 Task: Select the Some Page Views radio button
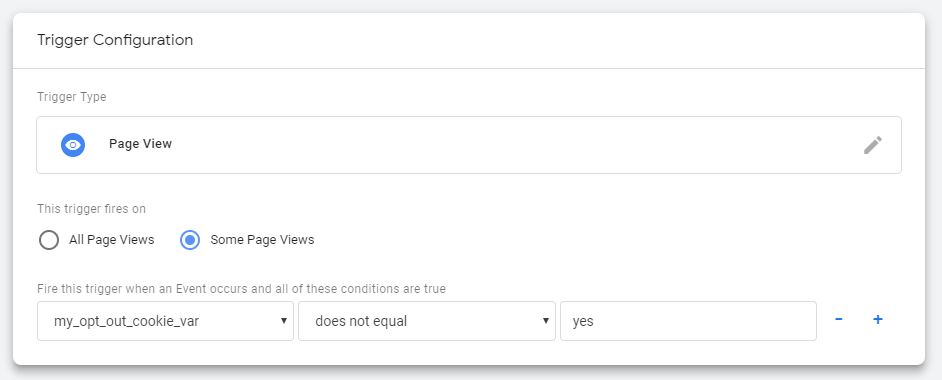[190, 240]
